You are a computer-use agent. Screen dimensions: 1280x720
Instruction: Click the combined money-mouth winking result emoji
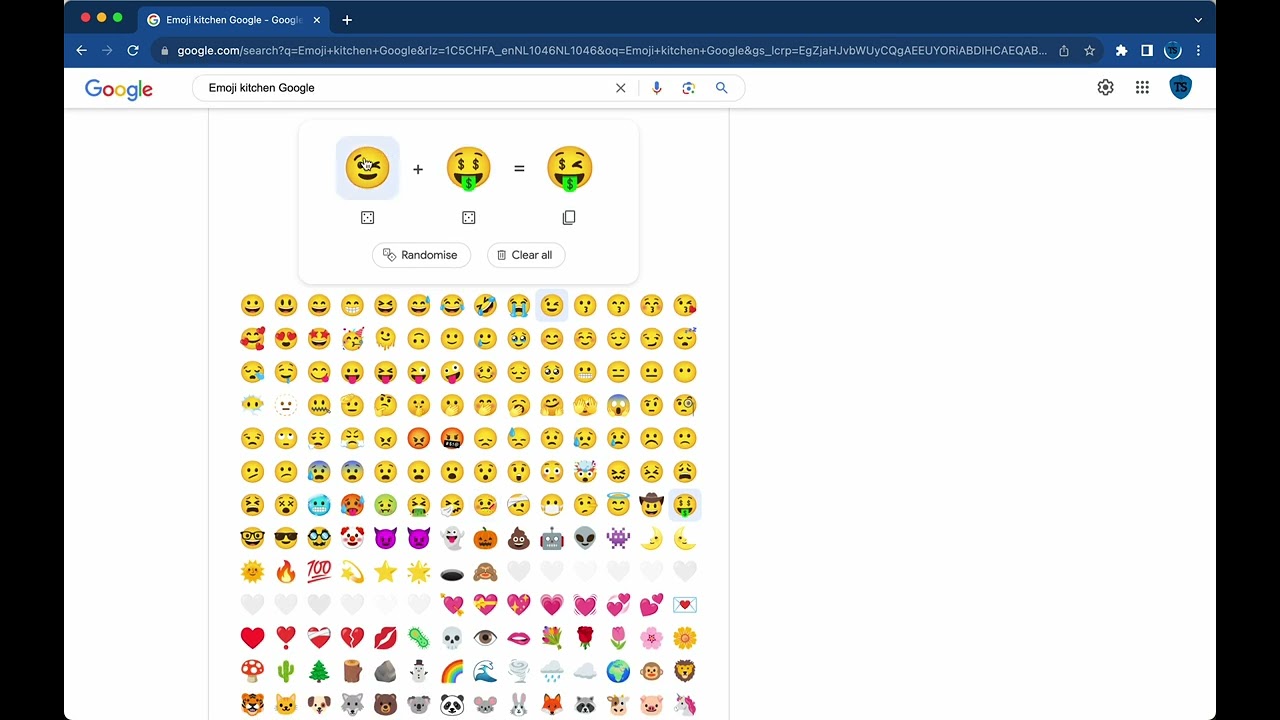(569, 168)
